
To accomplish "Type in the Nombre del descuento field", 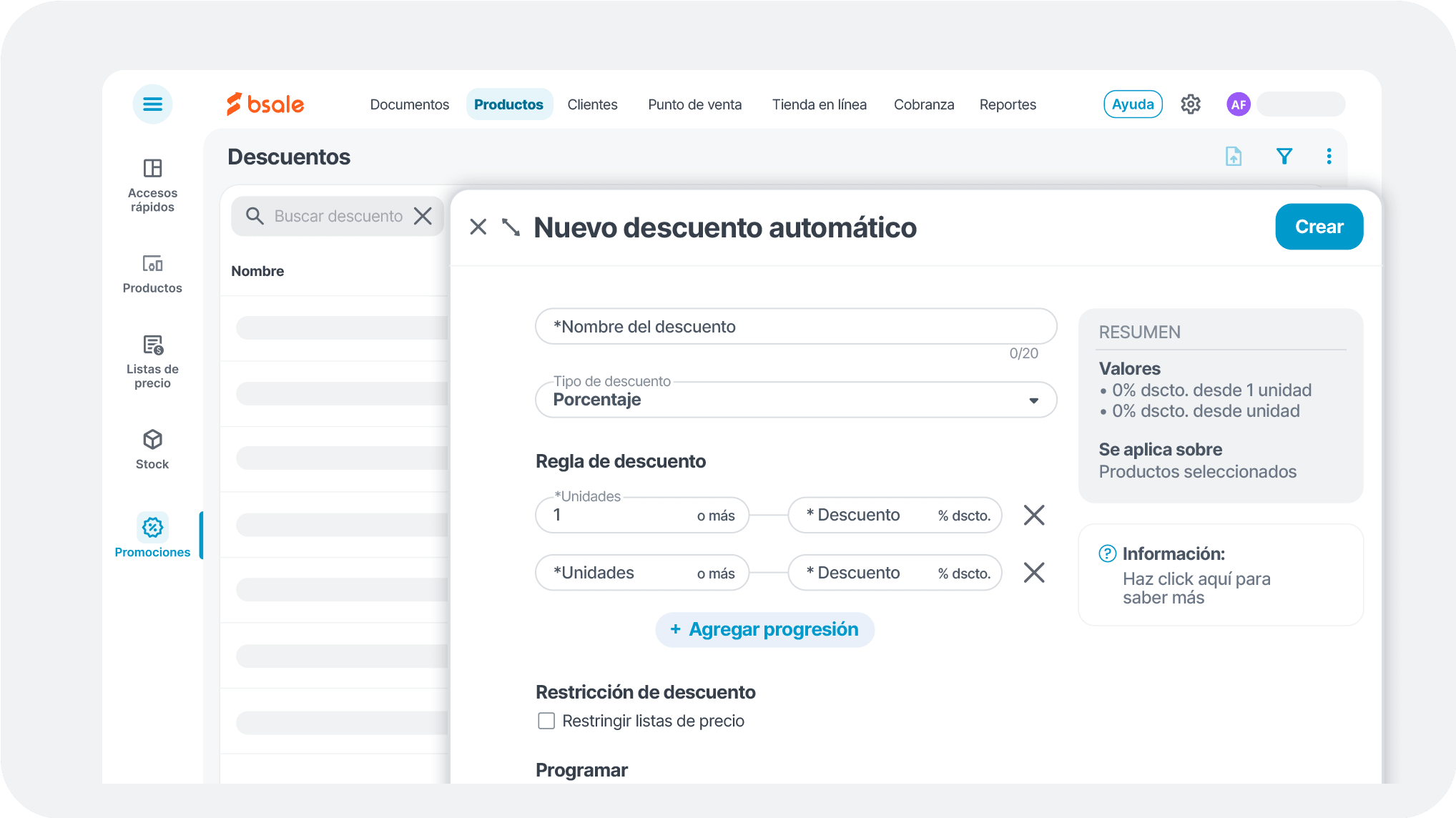I will pos(795,326).
